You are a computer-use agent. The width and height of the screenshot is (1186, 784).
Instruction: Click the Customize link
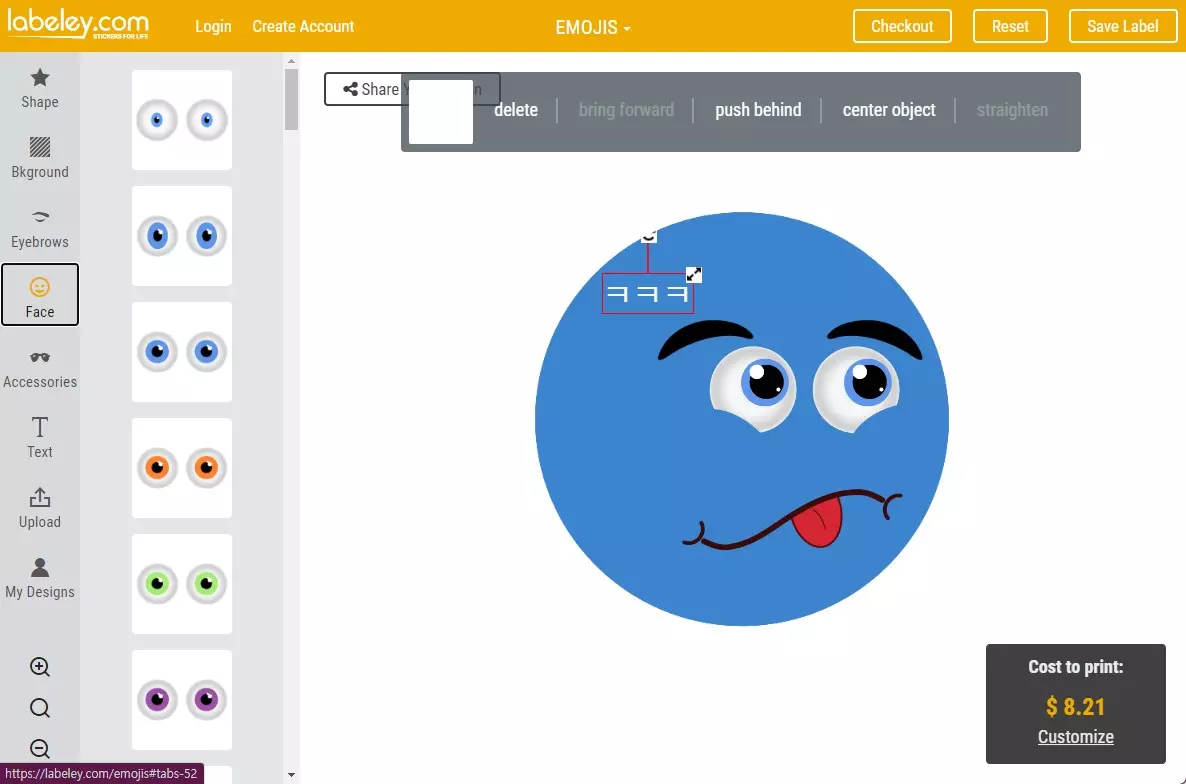(1076, 737)
